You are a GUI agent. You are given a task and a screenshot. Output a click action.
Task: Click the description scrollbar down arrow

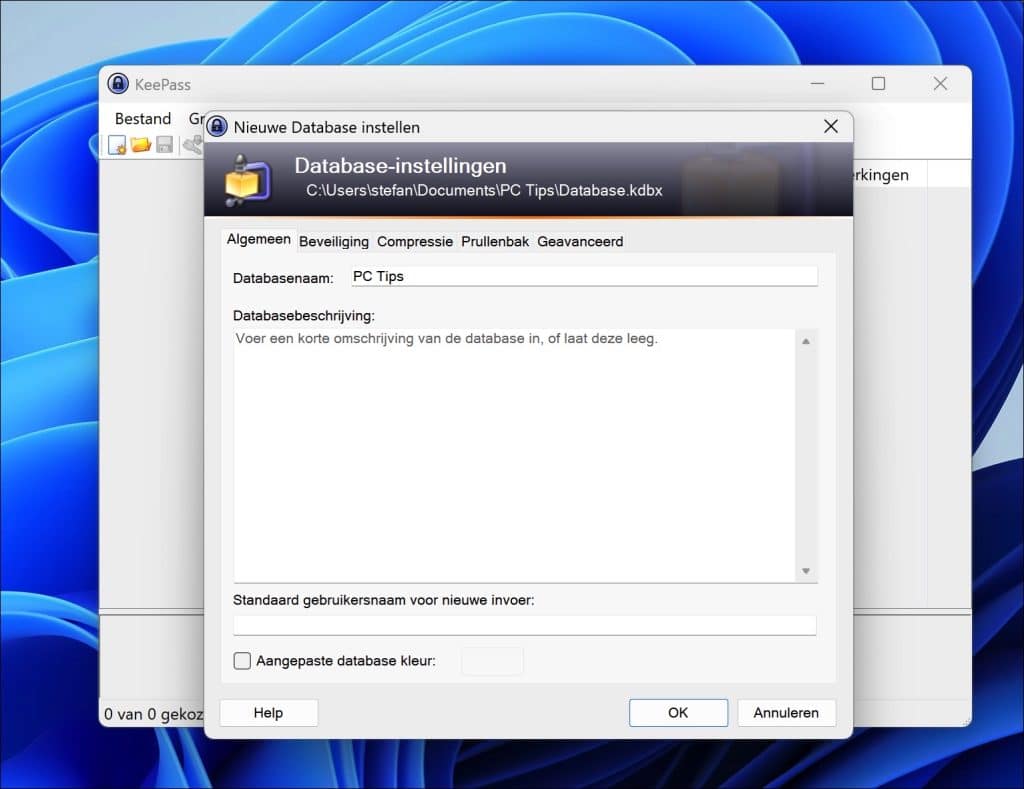[806, 571]
